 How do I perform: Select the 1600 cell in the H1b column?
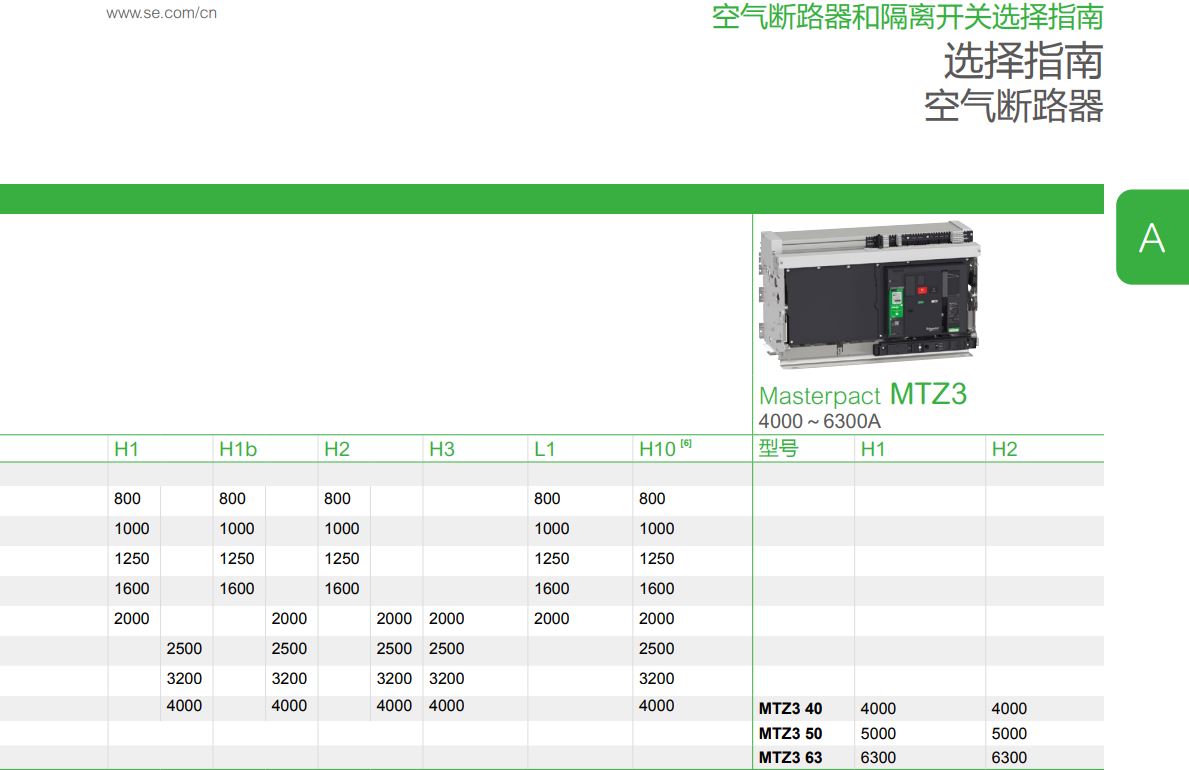click(237, 589)
